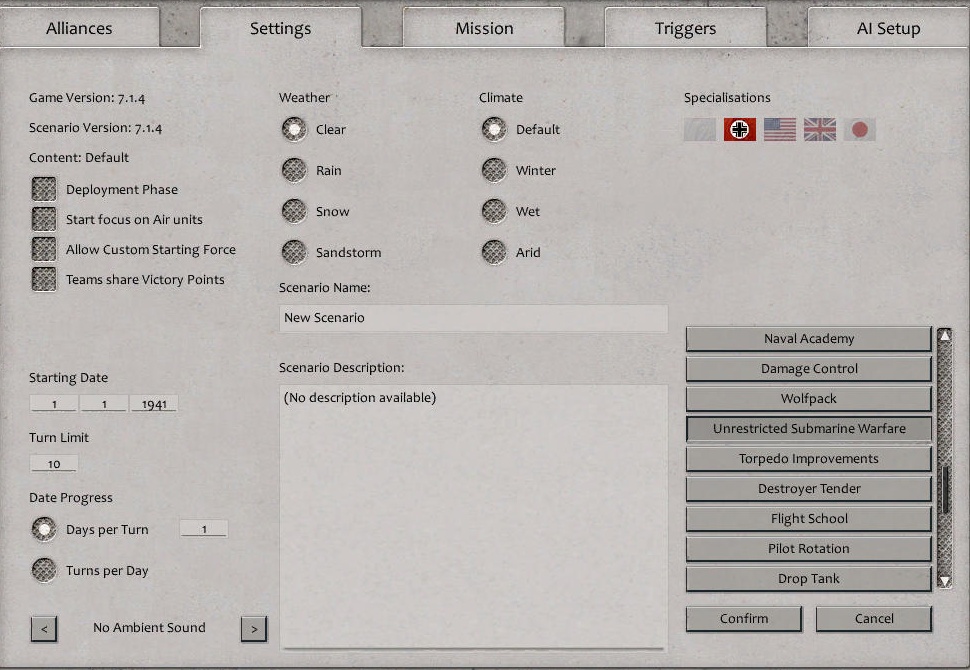This screenshot has height=670, width=970.
Task: Select Turns per Day date progress
Action: tap(44, 570)
